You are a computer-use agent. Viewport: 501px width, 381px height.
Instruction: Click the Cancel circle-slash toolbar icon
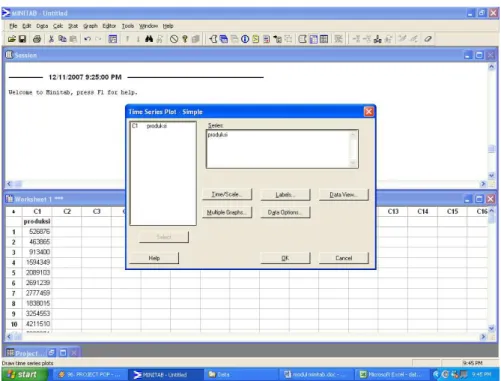pyautogui.click(x=174, y=39)
